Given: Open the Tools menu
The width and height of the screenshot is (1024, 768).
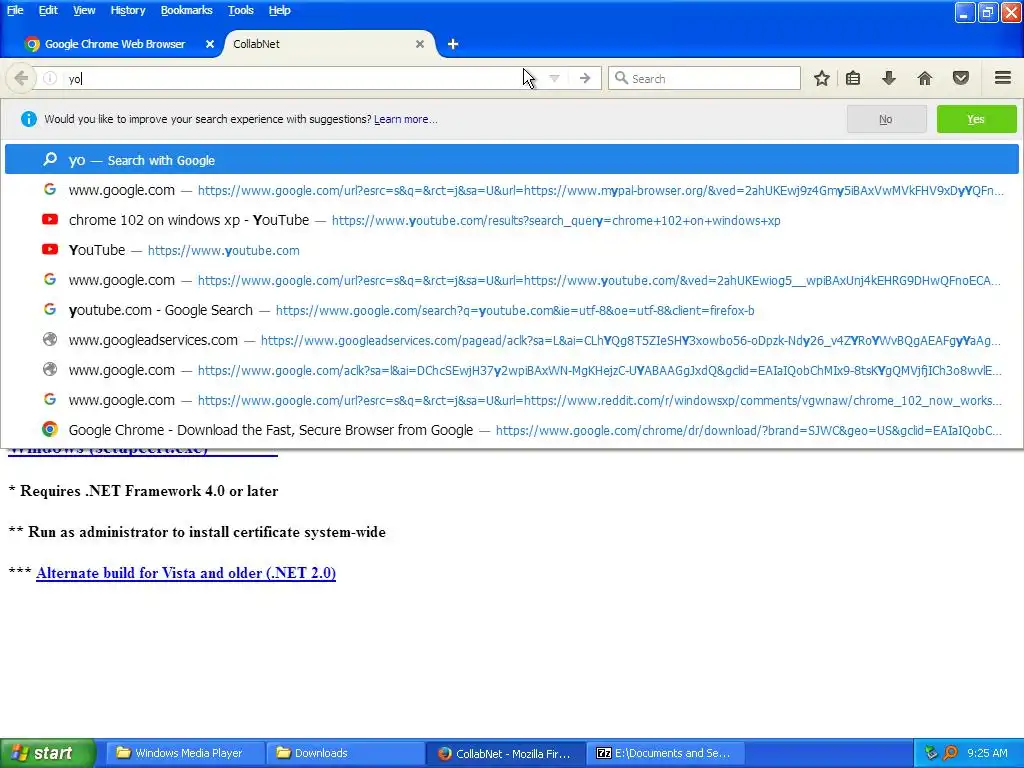Looking at the screenshot, I should 240,10.
